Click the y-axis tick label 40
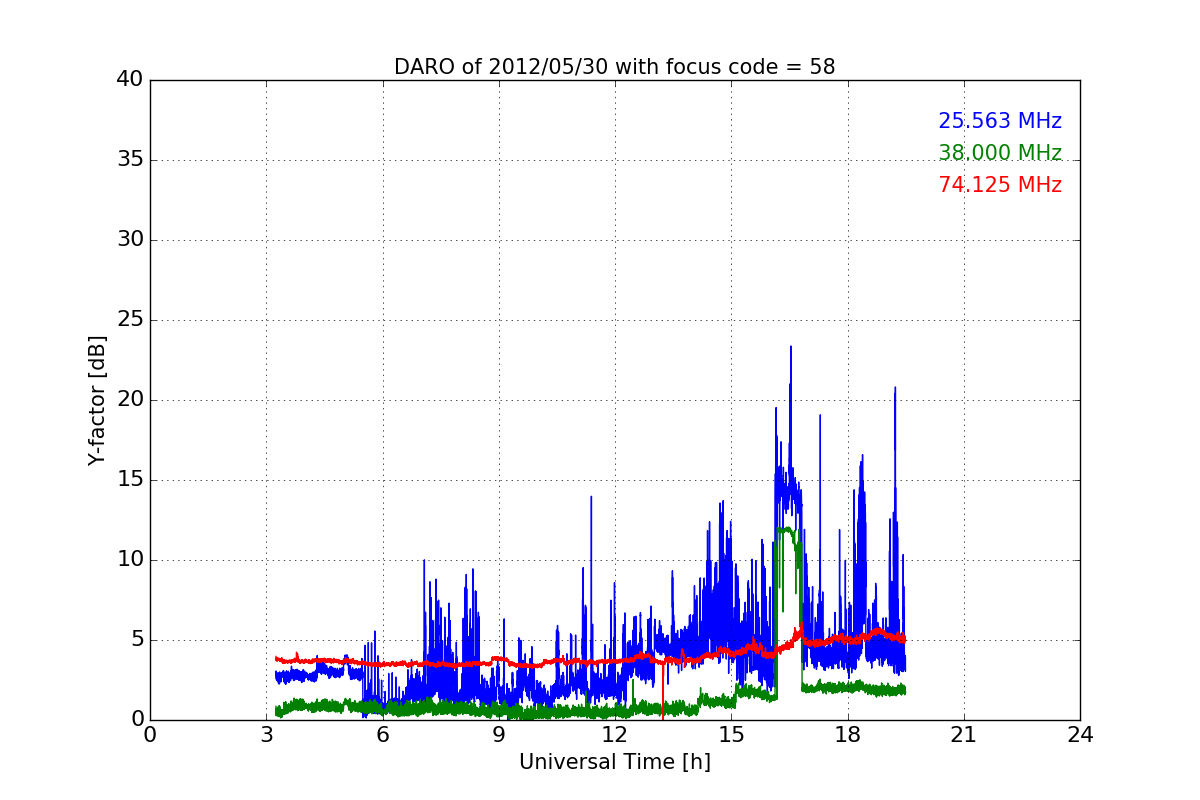The height and width of the screenshot is (800, 1200). click(x=130, y=80)
